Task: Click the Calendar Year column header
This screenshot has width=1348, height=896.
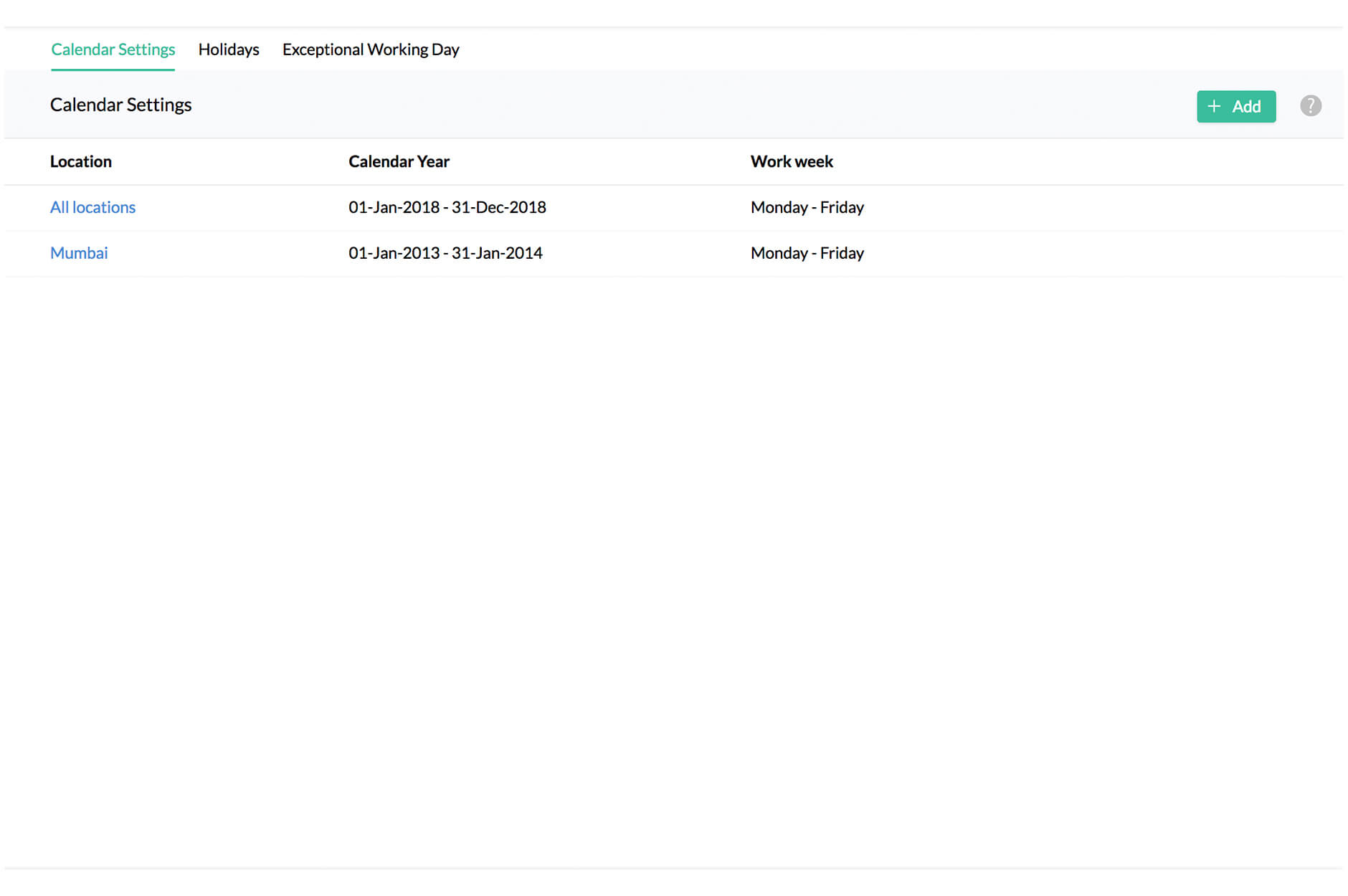Action: point(399,161)
